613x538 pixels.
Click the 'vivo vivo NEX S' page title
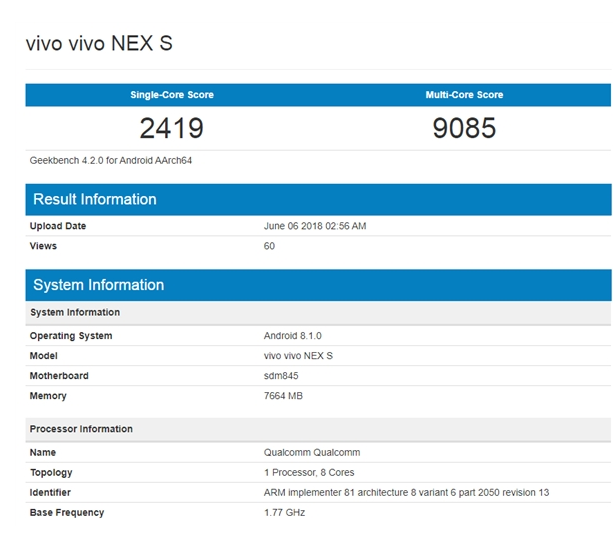(99, 43)
